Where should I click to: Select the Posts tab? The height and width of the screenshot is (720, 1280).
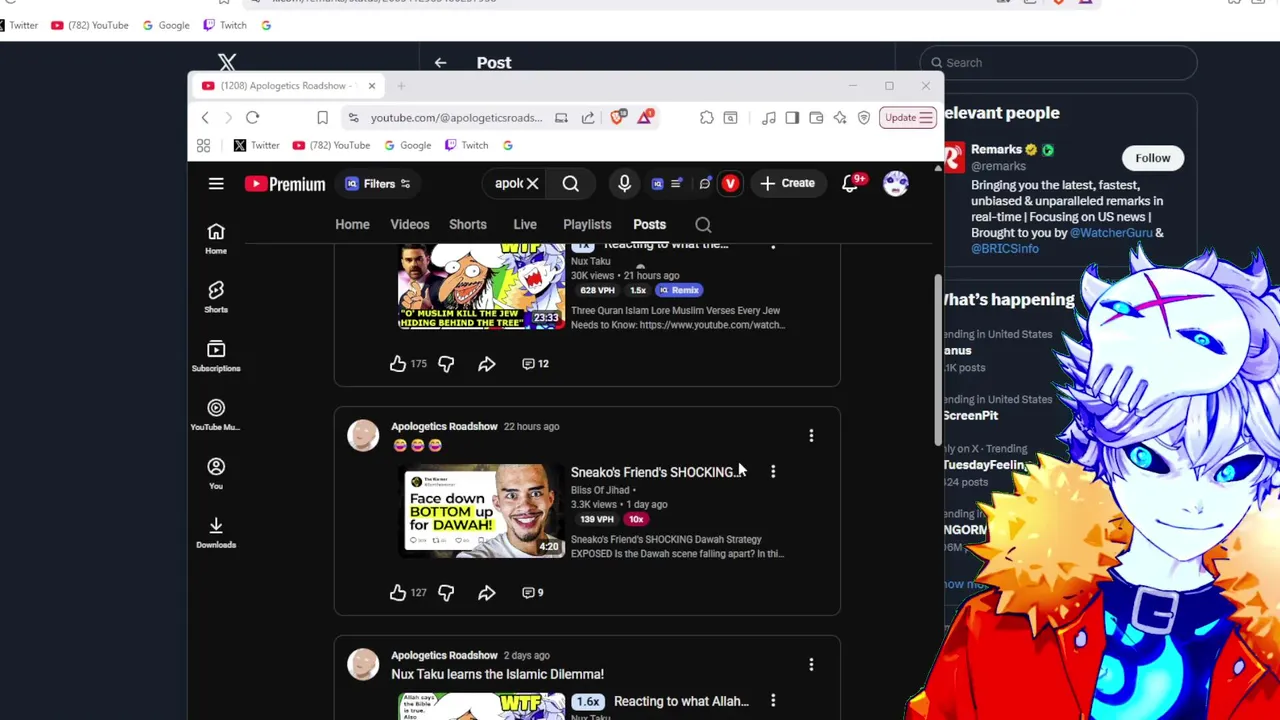tap(649, 225)
